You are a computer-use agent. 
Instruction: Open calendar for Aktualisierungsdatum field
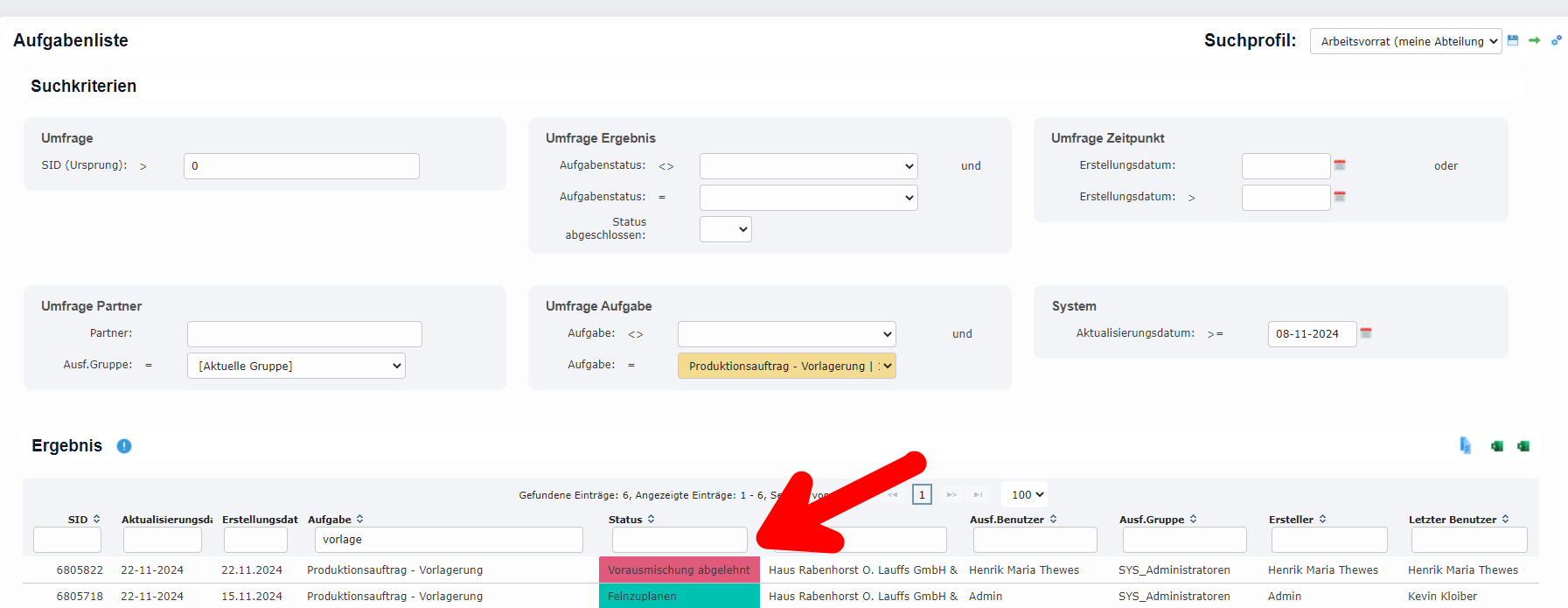click(x=1366, y=333)
